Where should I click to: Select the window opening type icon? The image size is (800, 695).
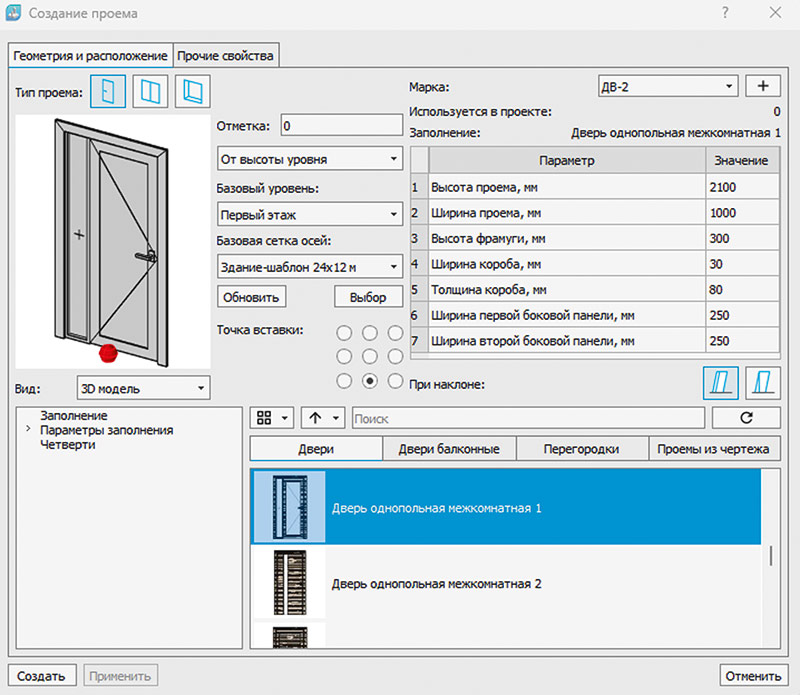[x=151, y=92]
